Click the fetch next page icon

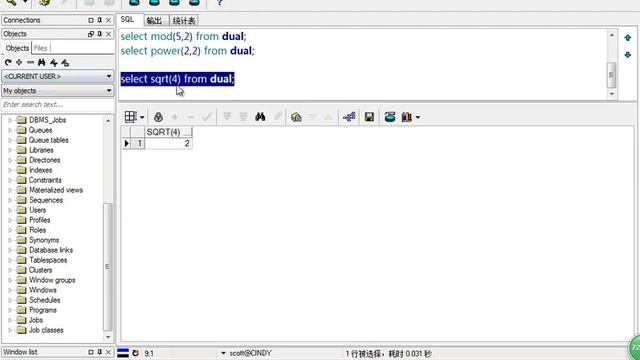(x=227, y=117)
